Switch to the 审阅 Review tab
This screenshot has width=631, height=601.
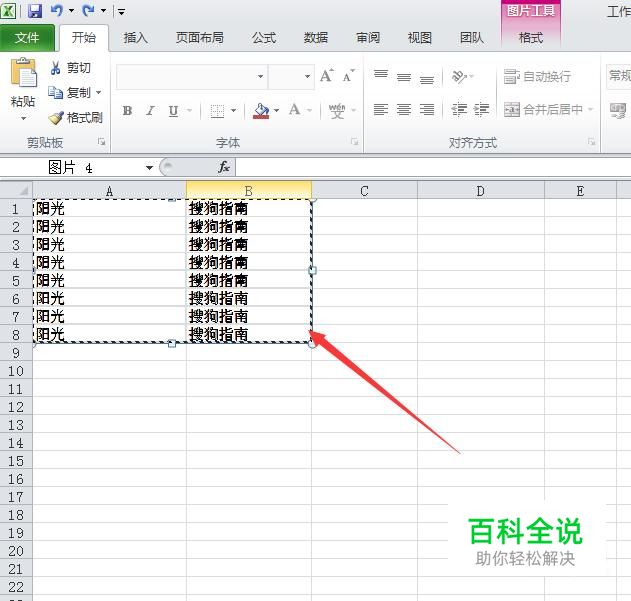[368, 38]
